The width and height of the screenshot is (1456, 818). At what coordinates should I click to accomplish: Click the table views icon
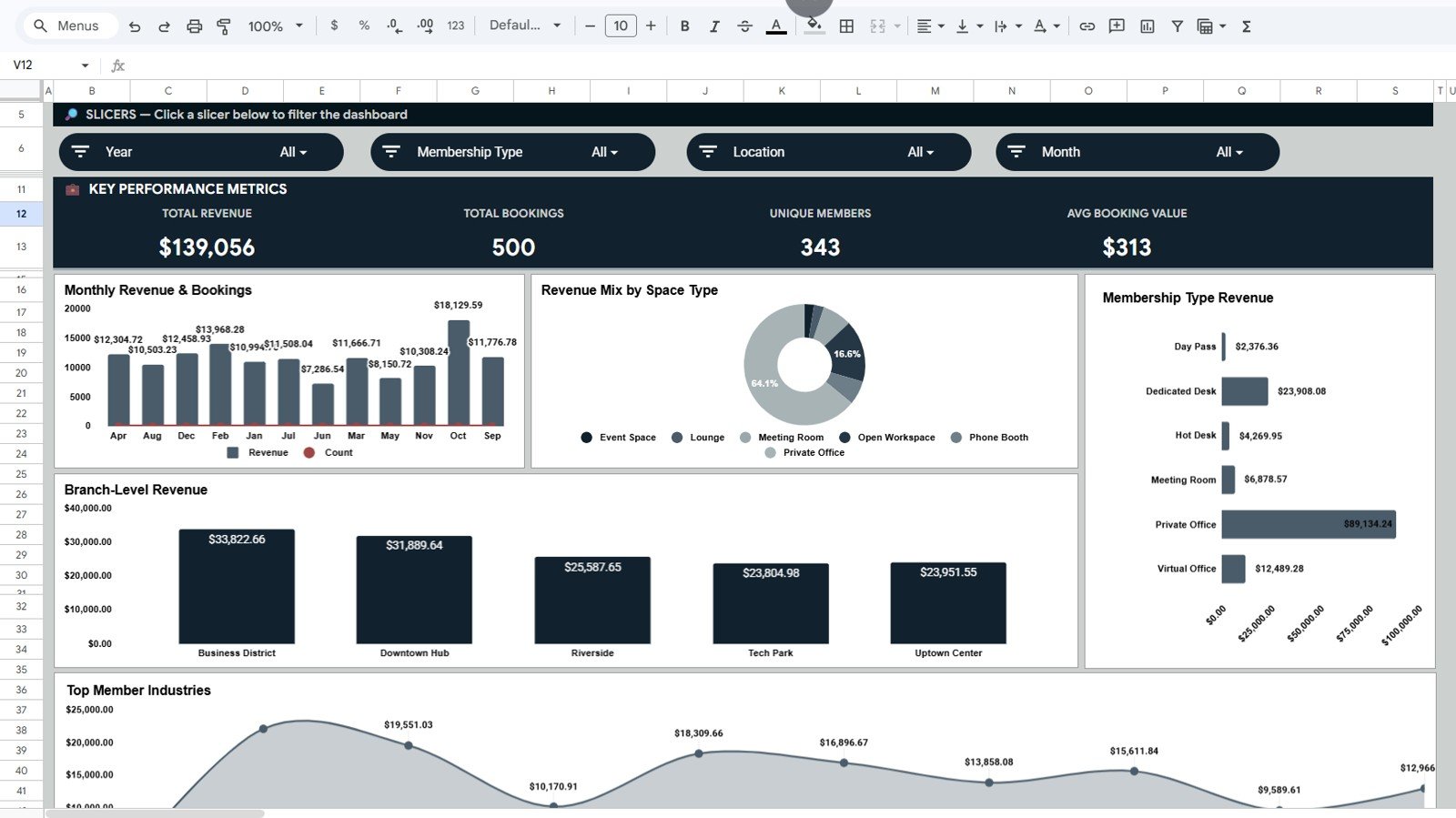point(1205,25)
